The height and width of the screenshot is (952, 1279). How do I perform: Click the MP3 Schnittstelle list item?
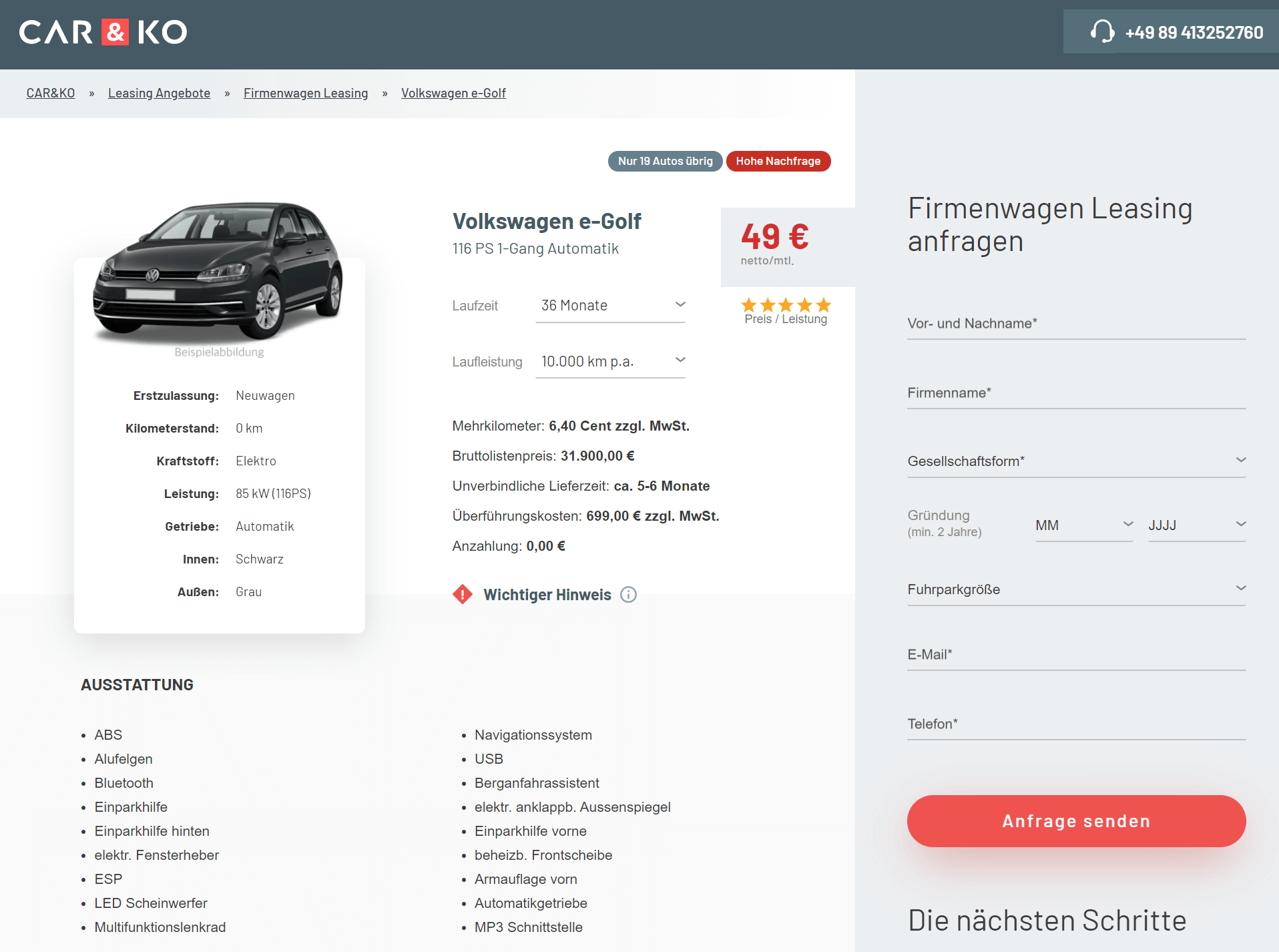(x=529, y=927)
